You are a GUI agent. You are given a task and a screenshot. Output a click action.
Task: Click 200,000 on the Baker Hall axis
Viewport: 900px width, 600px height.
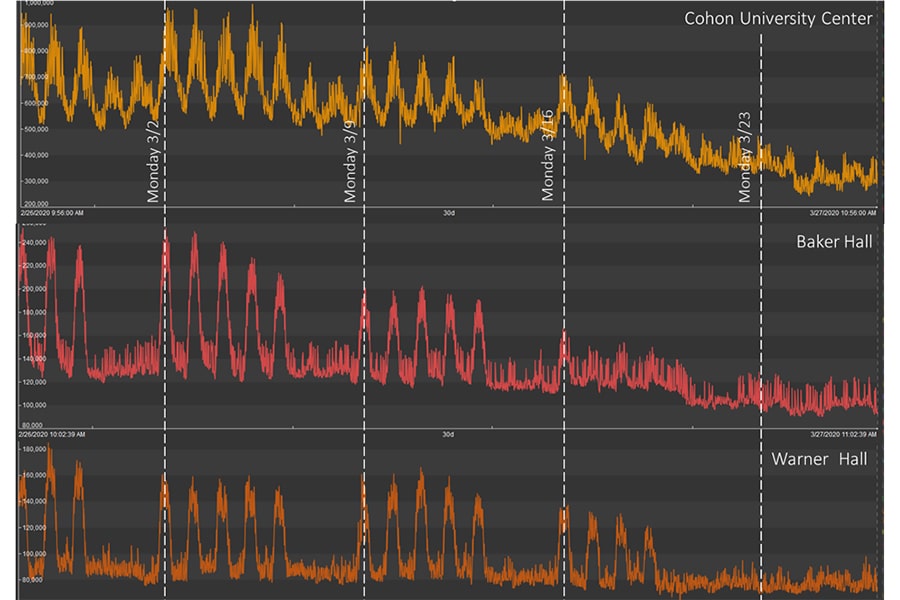click(x=34, y=289)
